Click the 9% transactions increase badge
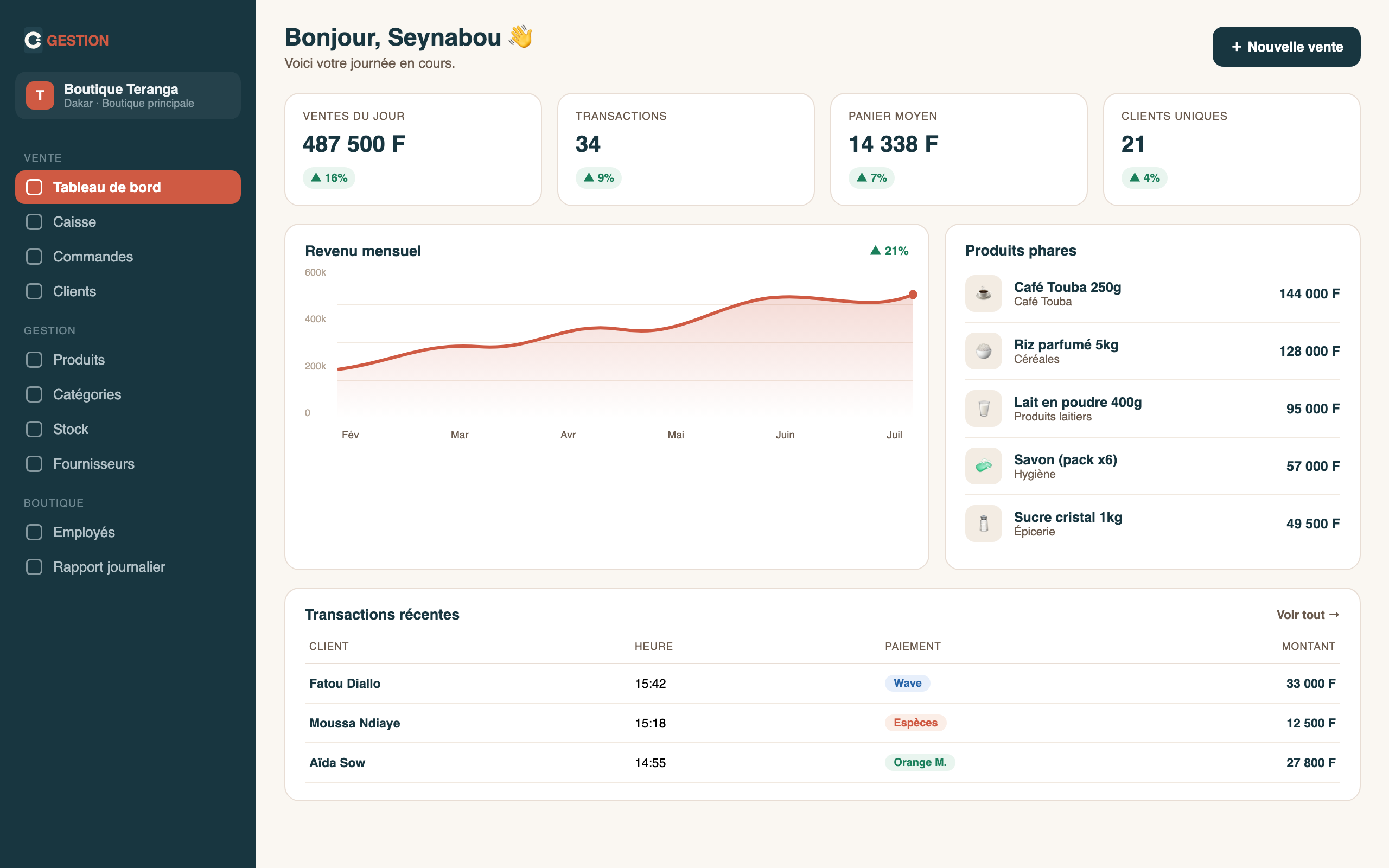Image resolution: width=1389 pixels, height=868 pixels. [x=598, y=178]
